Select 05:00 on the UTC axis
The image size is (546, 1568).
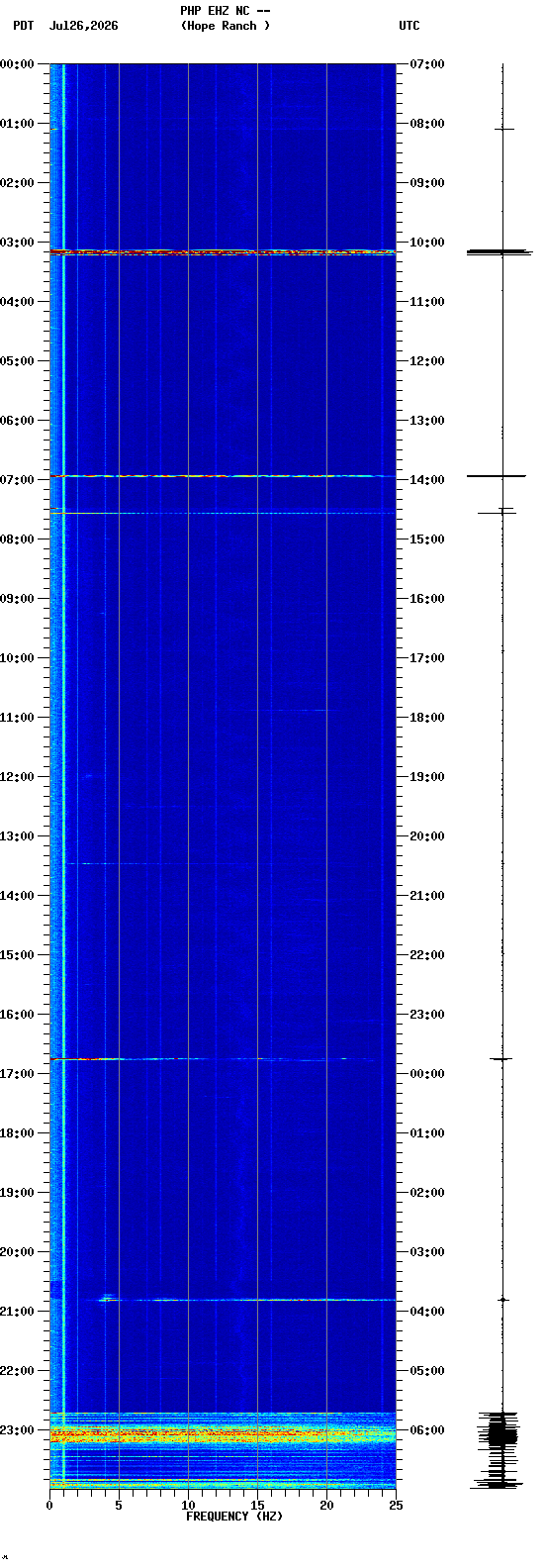(427, 1371)
